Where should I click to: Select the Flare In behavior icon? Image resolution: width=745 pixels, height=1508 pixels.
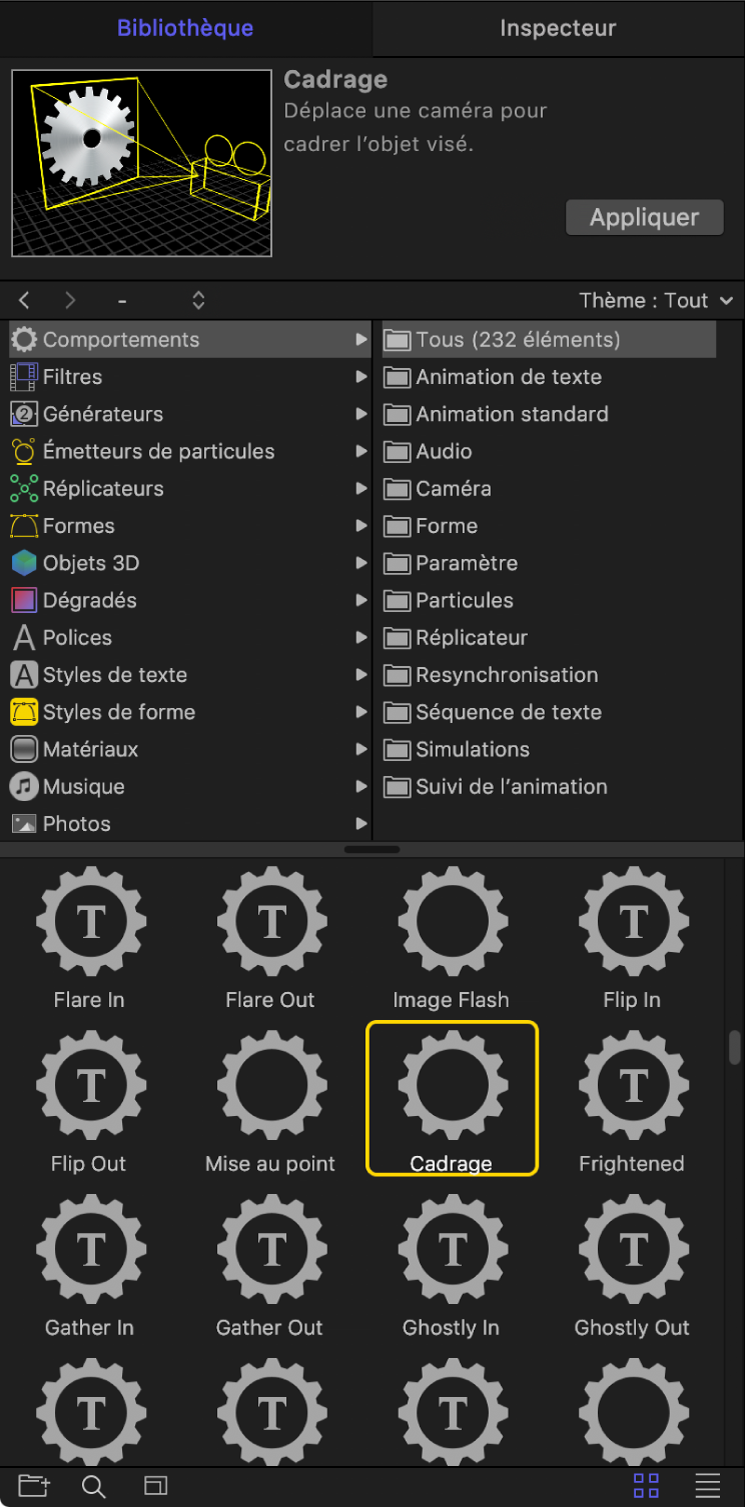(90, 921)
